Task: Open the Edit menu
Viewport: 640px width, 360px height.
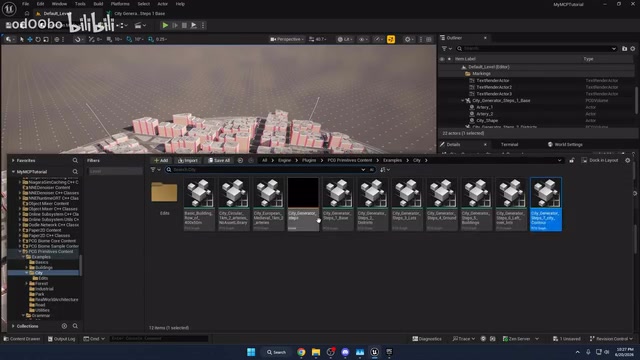Action: [40, 4]
